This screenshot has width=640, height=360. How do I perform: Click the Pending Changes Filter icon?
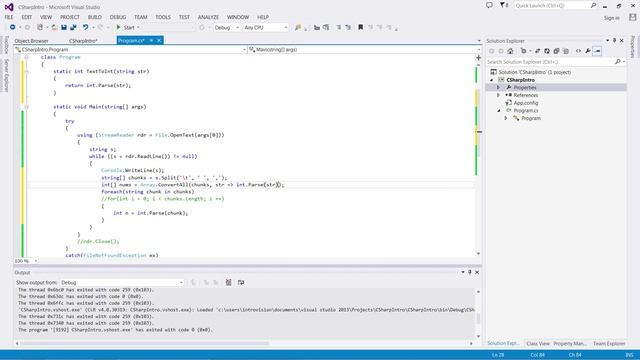tap(524, 51)
